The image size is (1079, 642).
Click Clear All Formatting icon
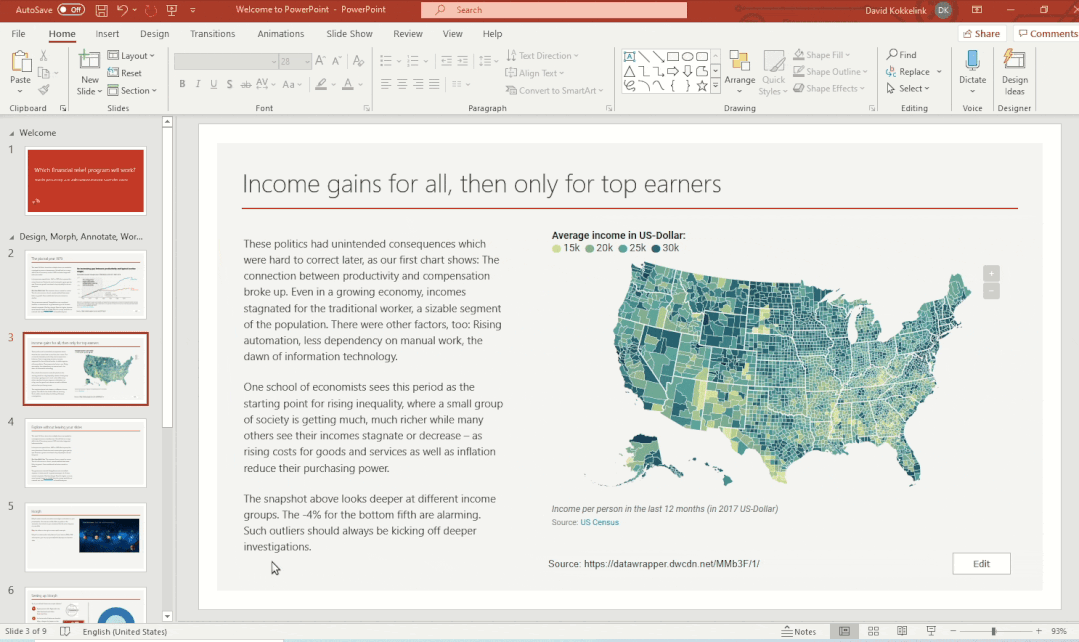[x=358, y=61]
